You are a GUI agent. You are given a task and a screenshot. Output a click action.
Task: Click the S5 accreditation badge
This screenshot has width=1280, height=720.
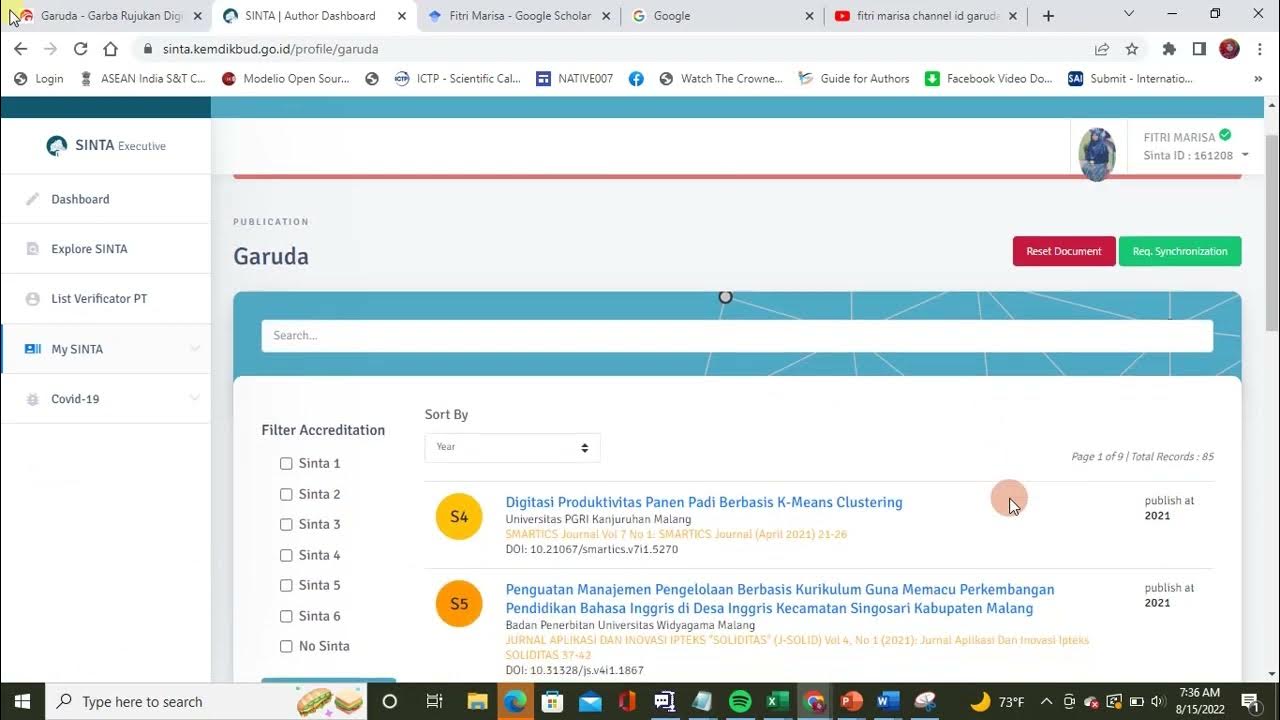(x=459, y=604)
